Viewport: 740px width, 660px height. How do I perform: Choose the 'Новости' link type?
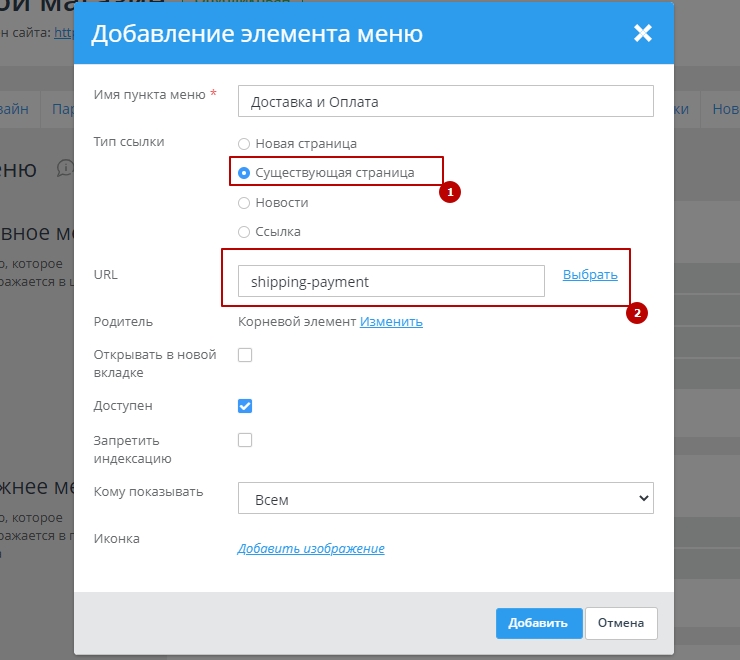click(244, 203)
